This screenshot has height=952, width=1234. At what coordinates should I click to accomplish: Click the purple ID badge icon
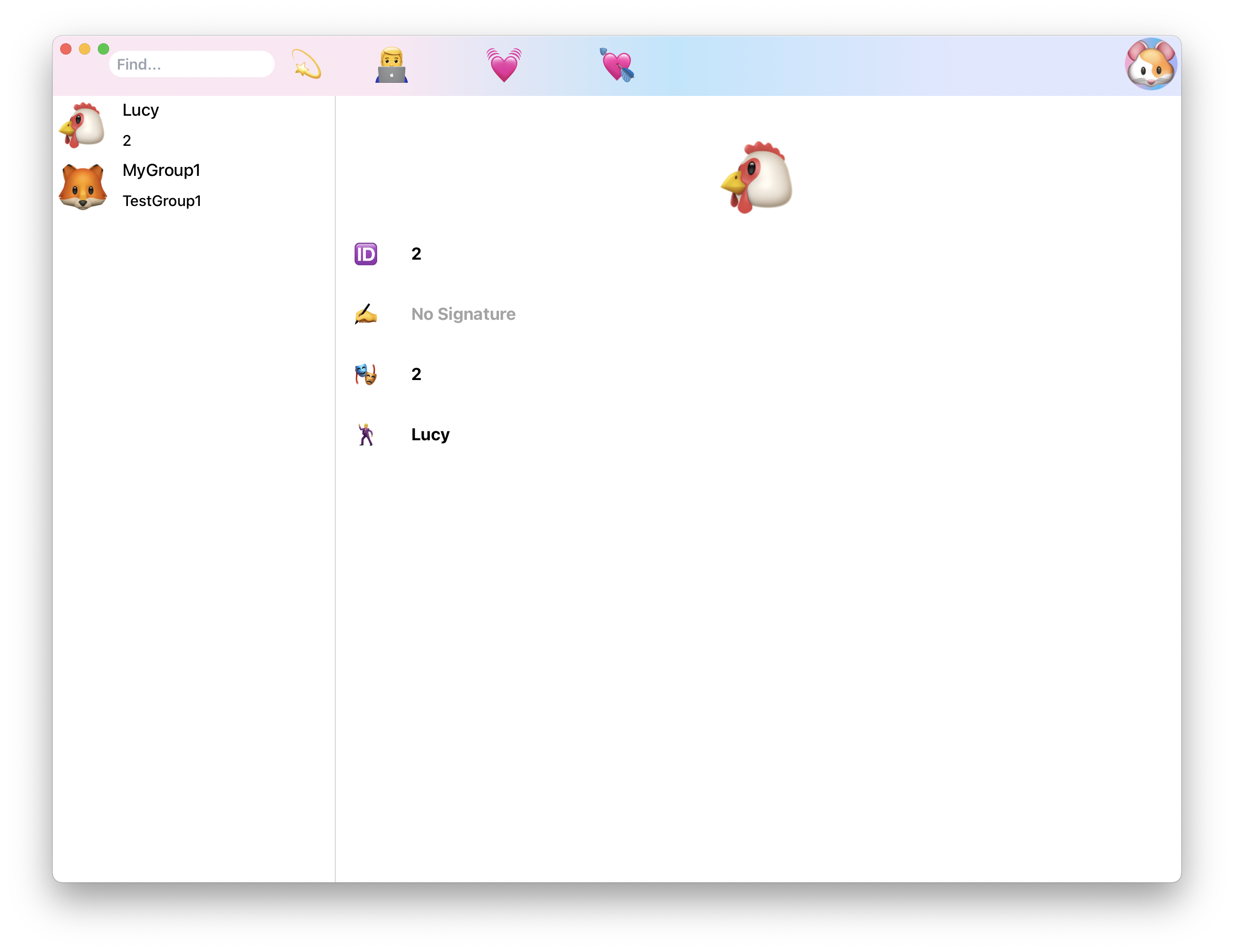pos(365,254)
